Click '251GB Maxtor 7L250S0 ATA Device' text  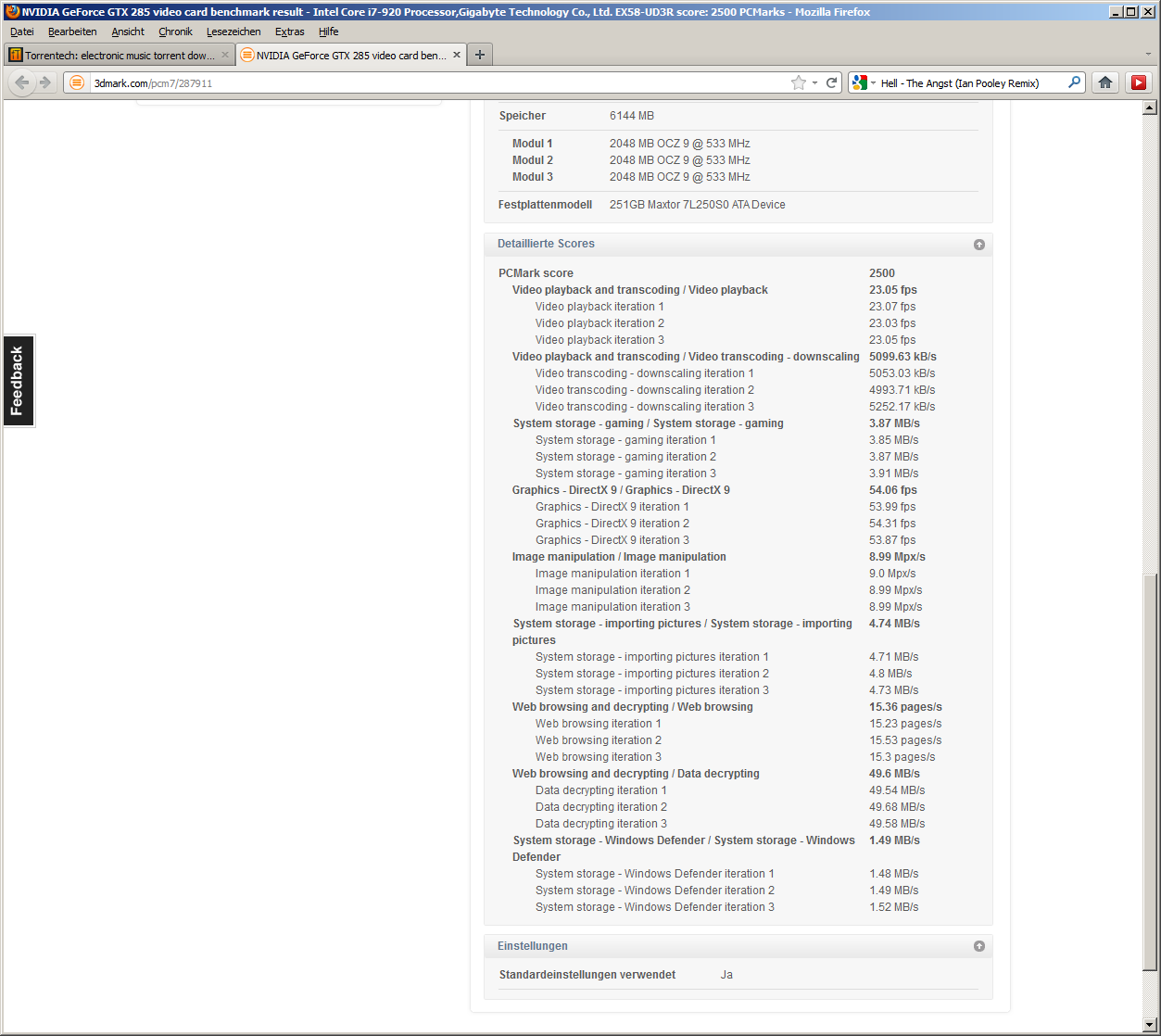tap(697, 205)
